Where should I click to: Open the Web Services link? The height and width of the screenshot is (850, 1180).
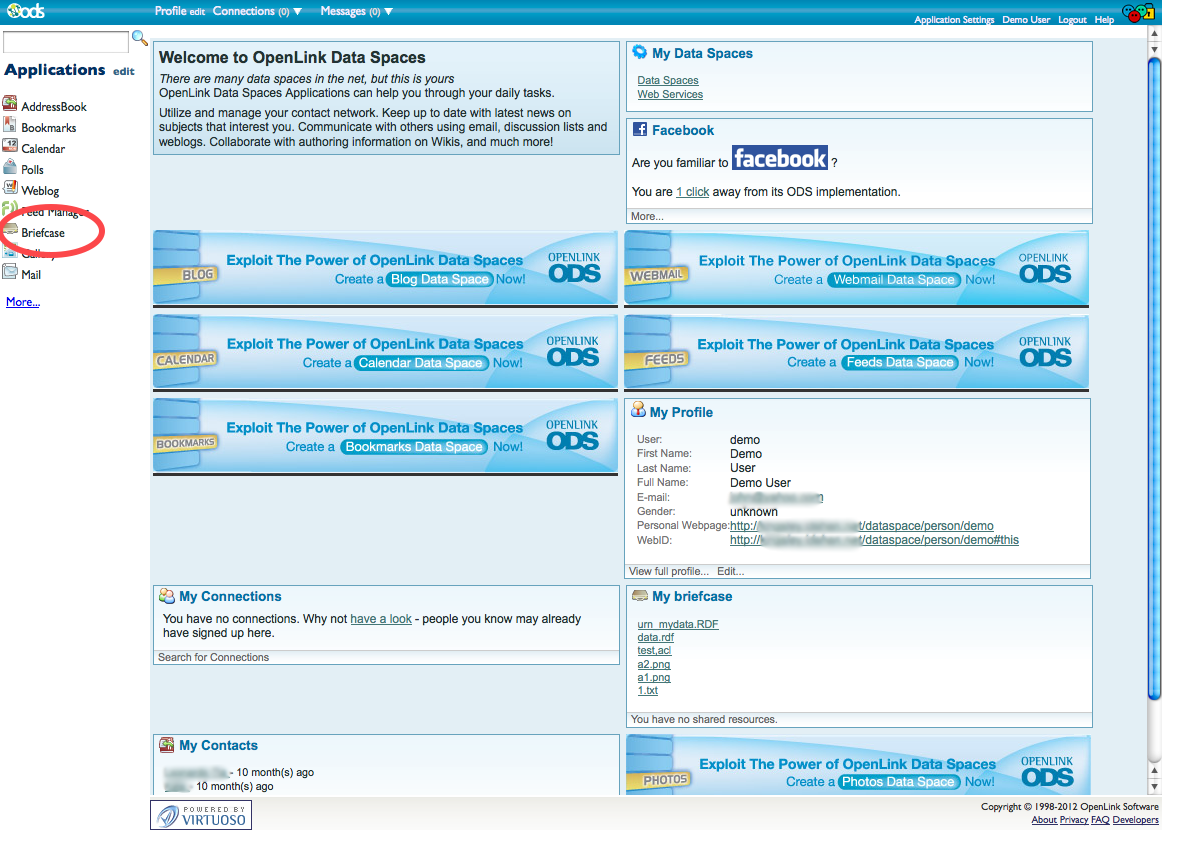click(670, 95)
